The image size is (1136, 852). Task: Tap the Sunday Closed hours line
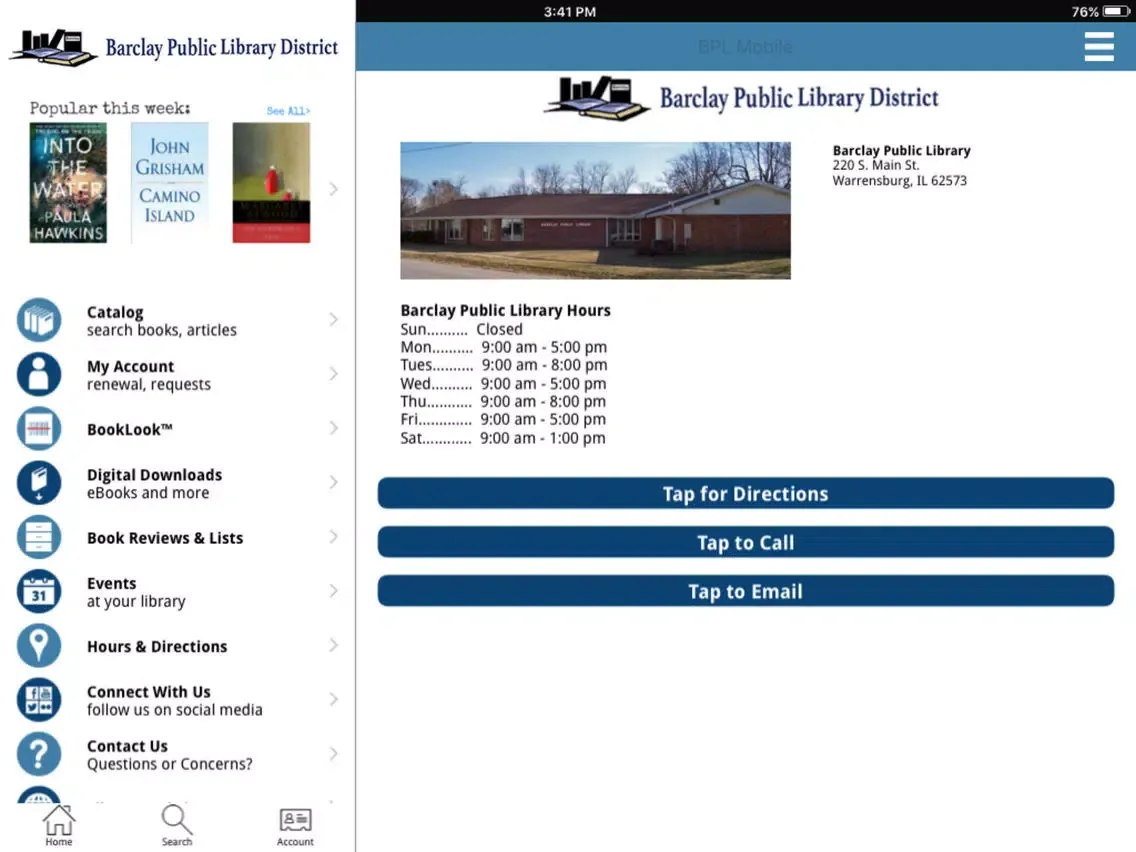462,329
